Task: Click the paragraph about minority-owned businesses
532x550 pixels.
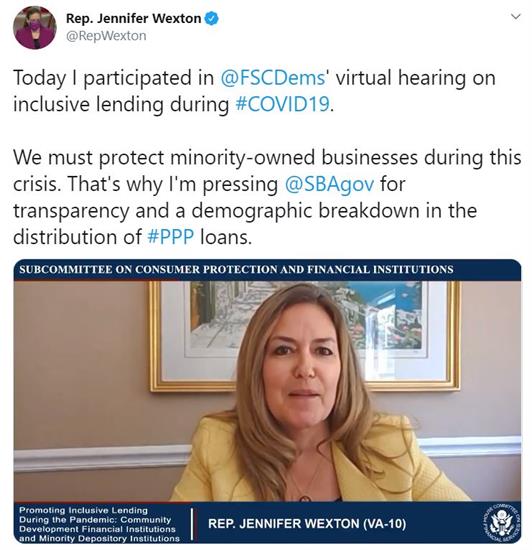Action: (x=267, y=197)
